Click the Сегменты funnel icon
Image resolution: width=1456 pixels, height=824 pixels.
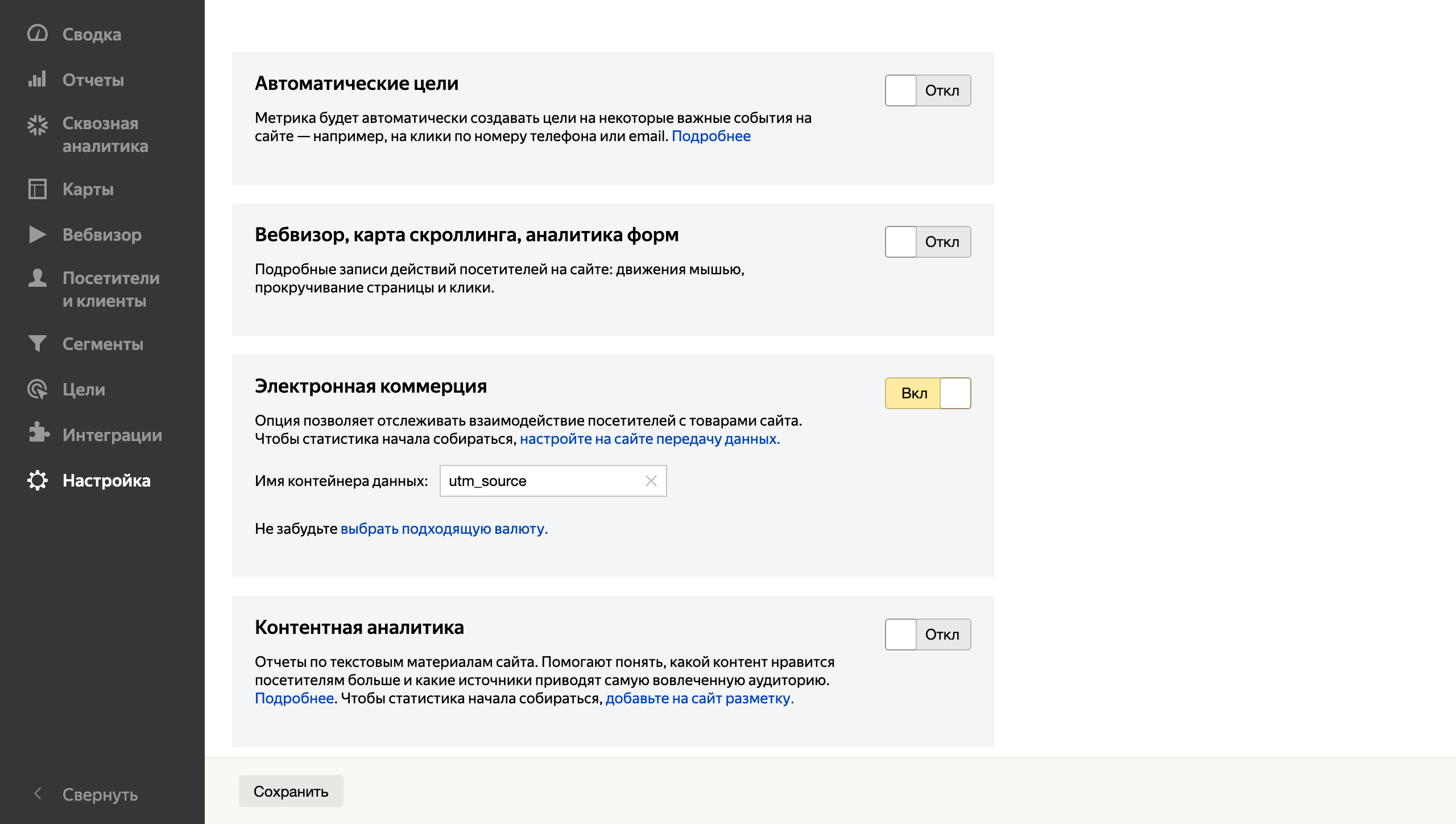click(38, 343)
